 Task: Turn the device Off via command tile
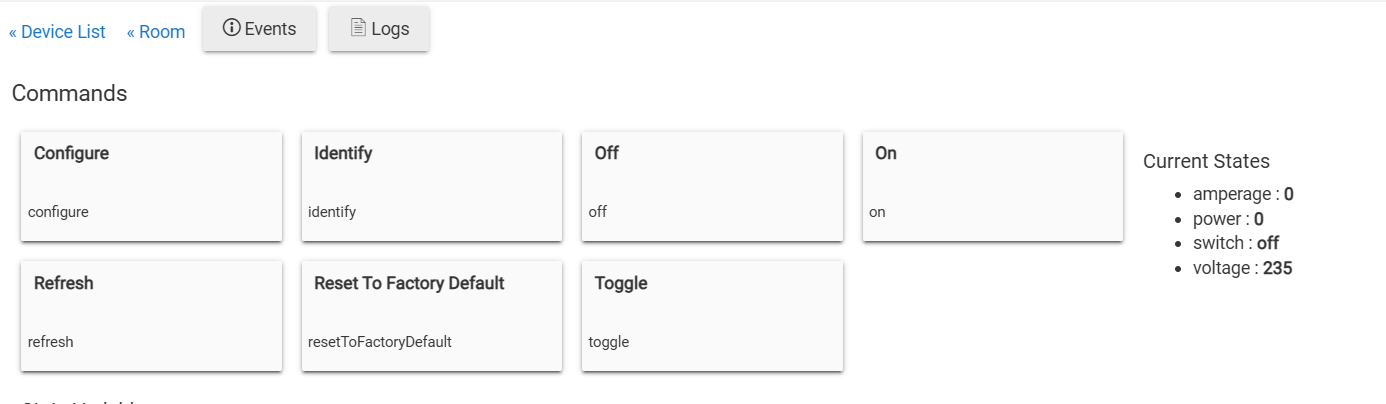[x=712, y=186]
